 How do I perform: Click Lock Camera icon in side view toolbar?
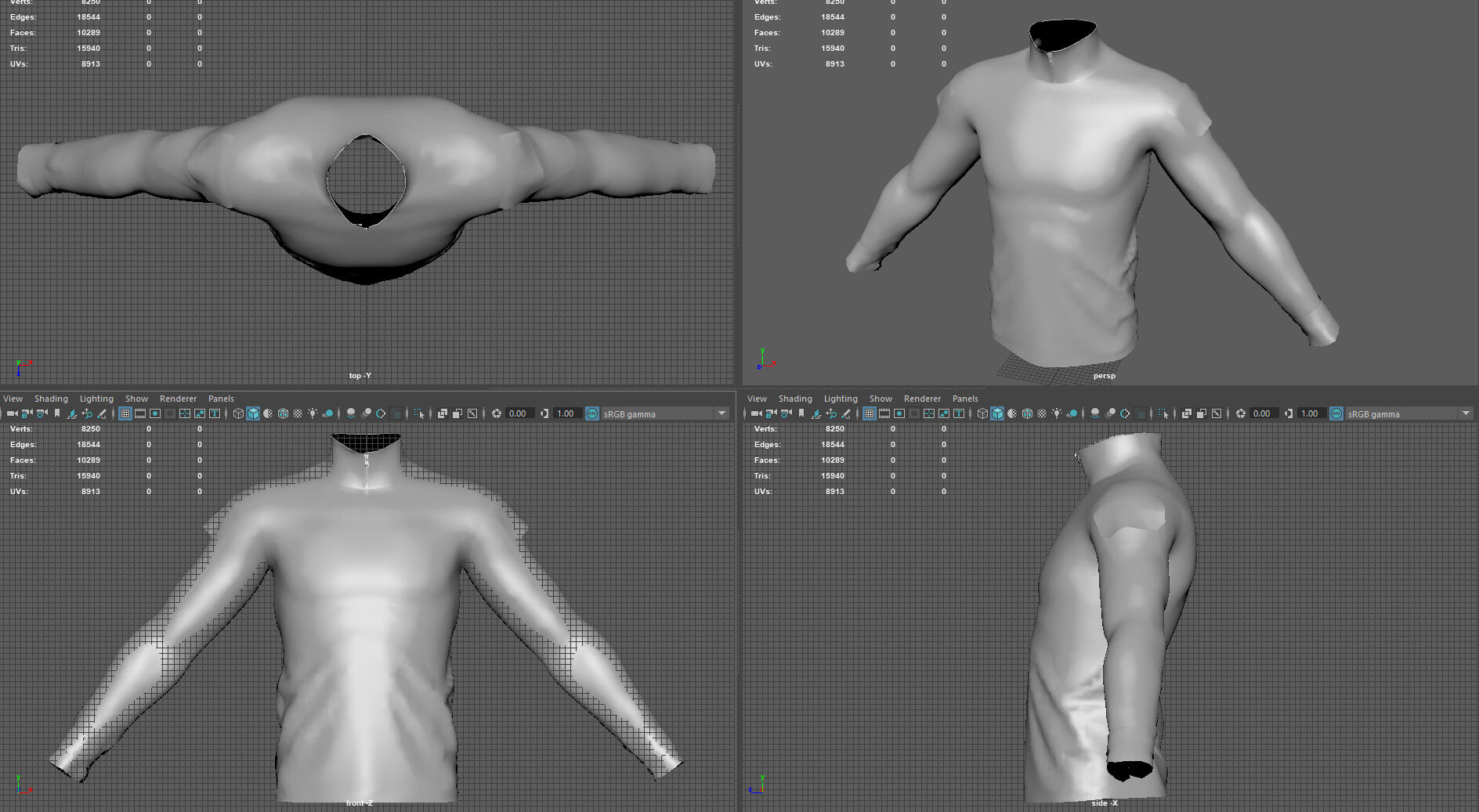tap(771, 413)
